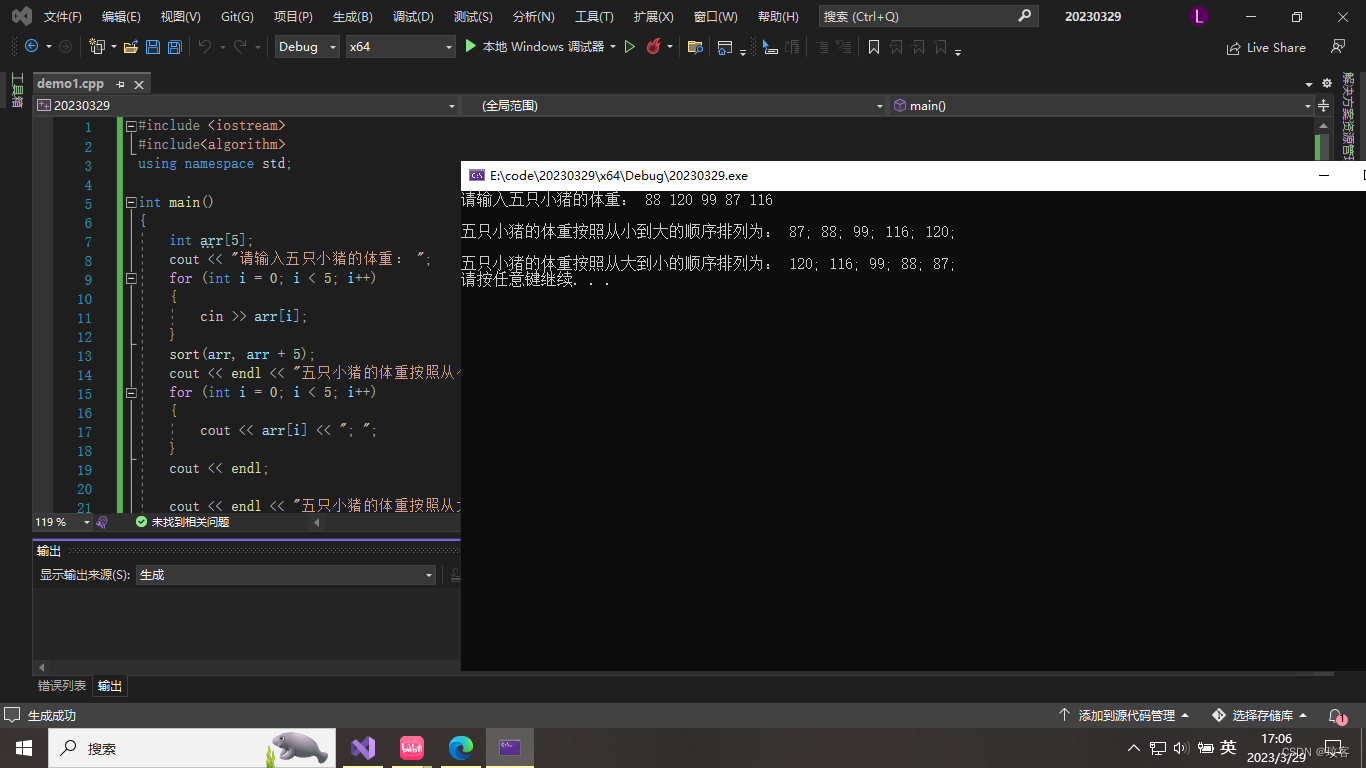Viewport: 1366px width, 768px height.
Task: Switch to the 错误列表 tab
Action: [61, 686]
